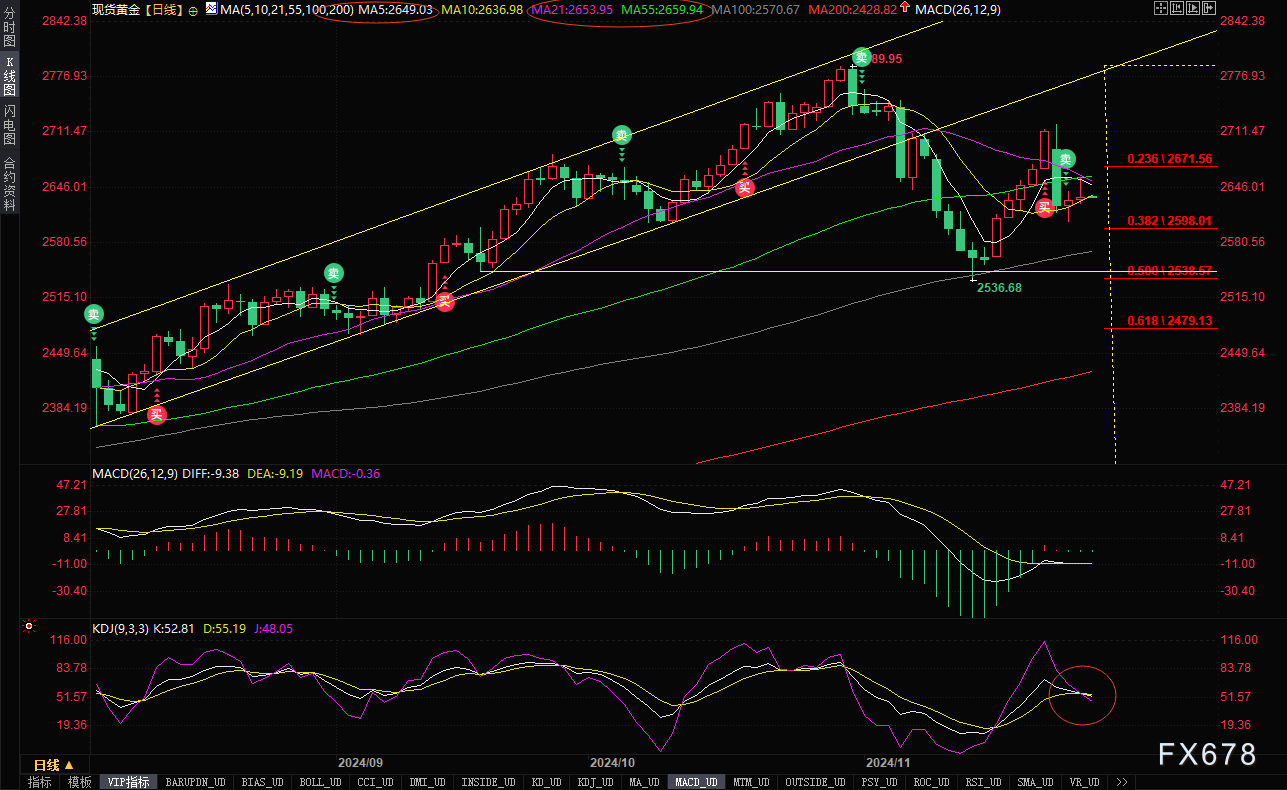This screenshot has width=1287, height=790.
Task: Open the 合约资料 side tab
Action: (9, 183)
